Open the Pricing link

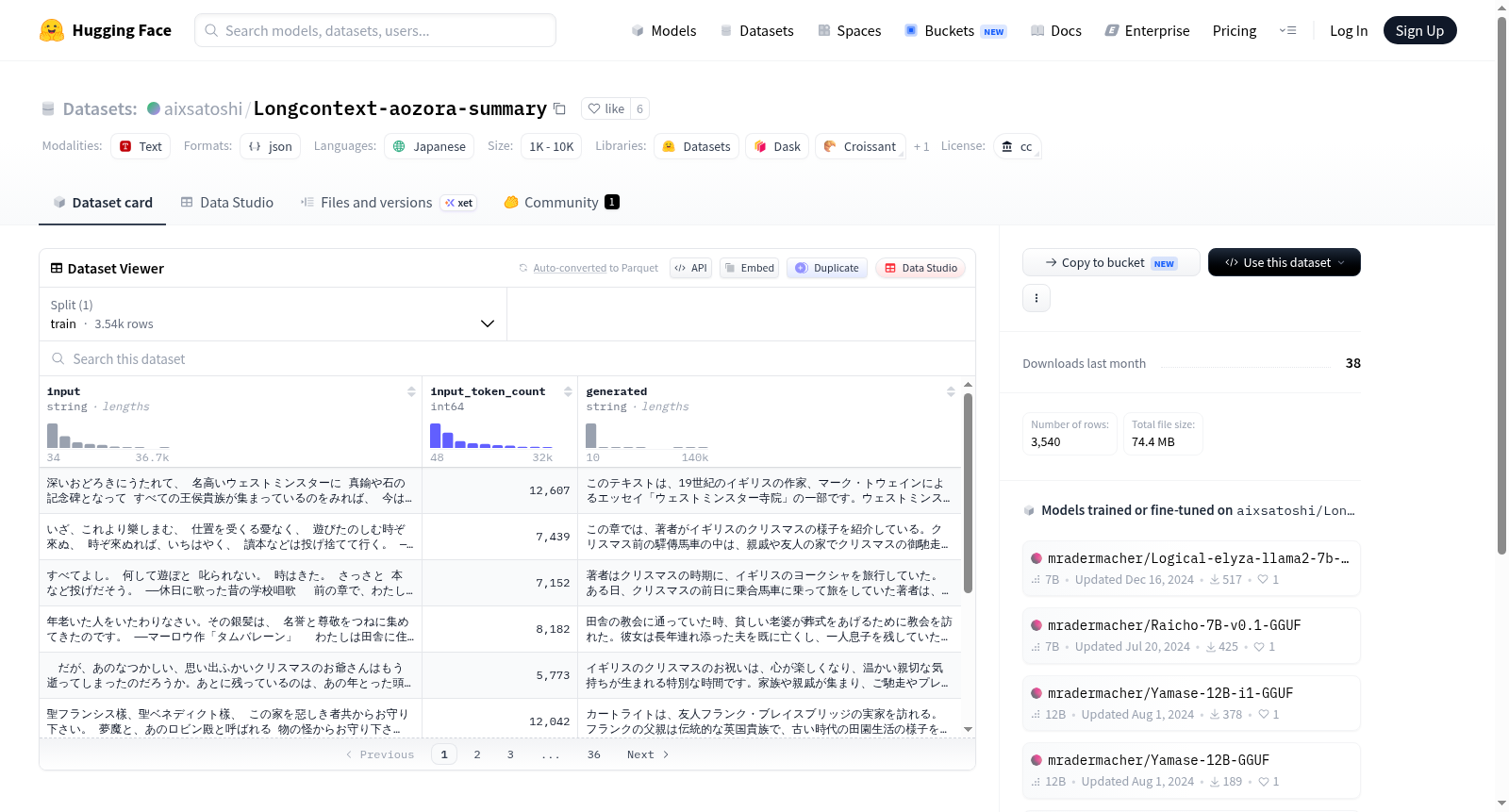(1235, 30)
